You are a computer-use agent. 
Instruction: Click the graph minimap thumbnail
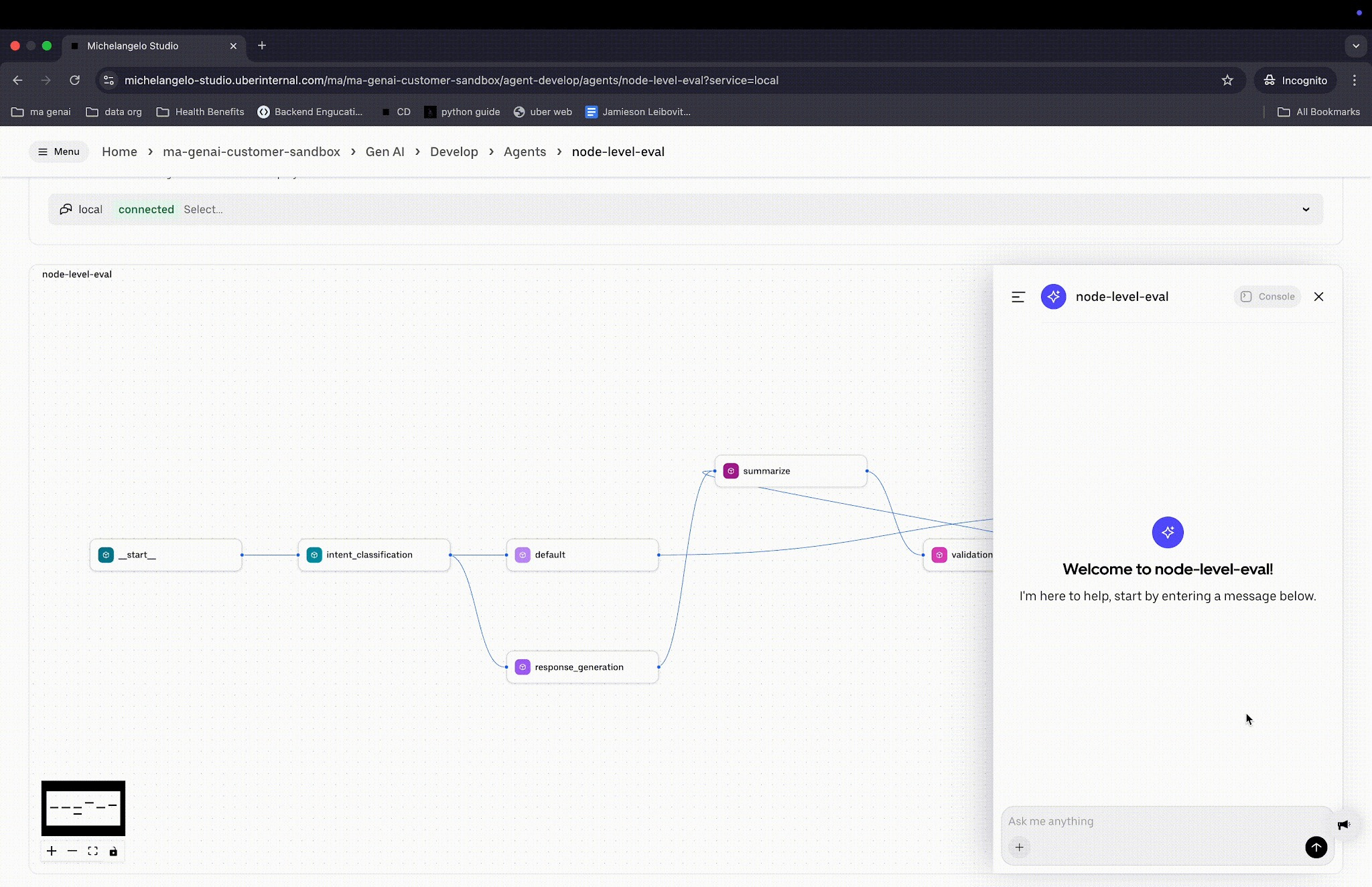tap(83, 807)
